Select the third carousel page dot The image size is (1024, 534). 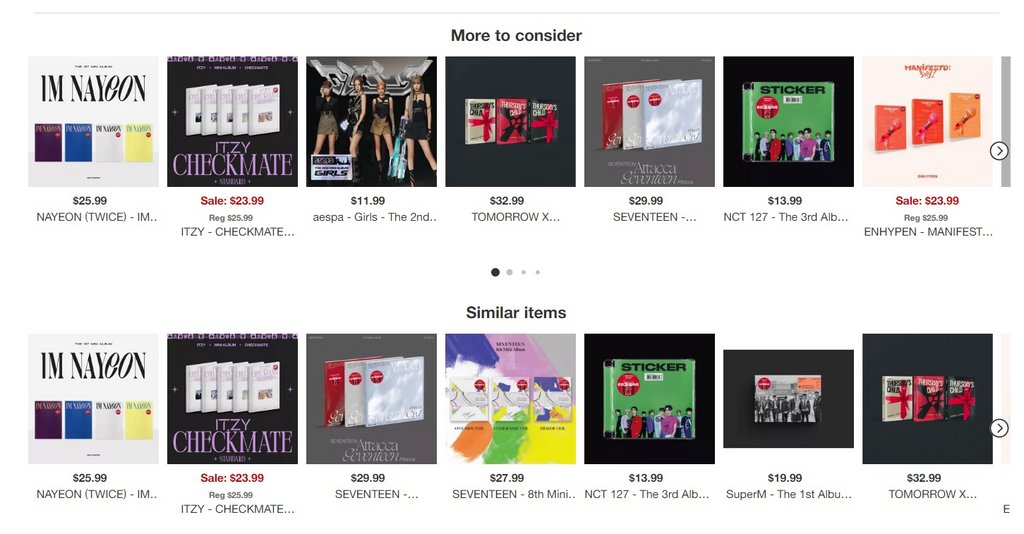click(x=524, y=272)
